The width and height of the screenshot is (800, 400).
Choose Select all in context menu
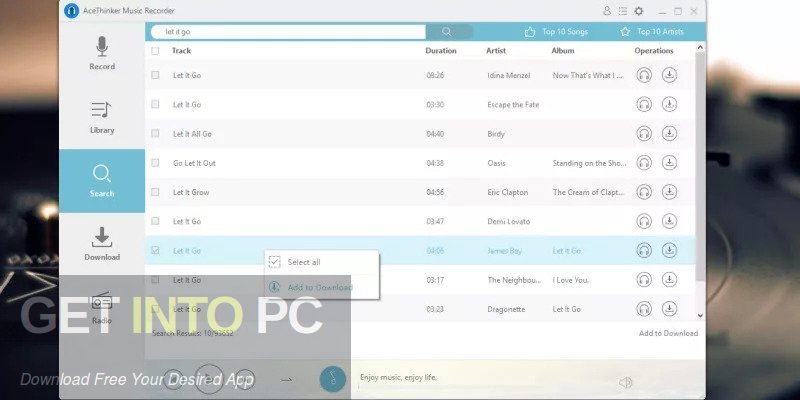pyautogui.click(x=321, y=262)
